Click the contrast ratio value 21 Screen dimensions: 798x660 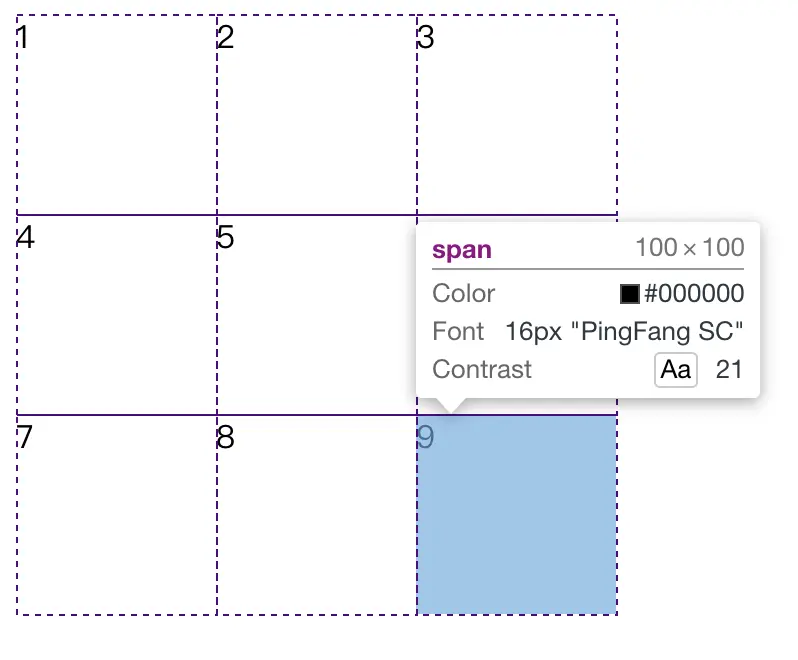[x=729, y=370]
